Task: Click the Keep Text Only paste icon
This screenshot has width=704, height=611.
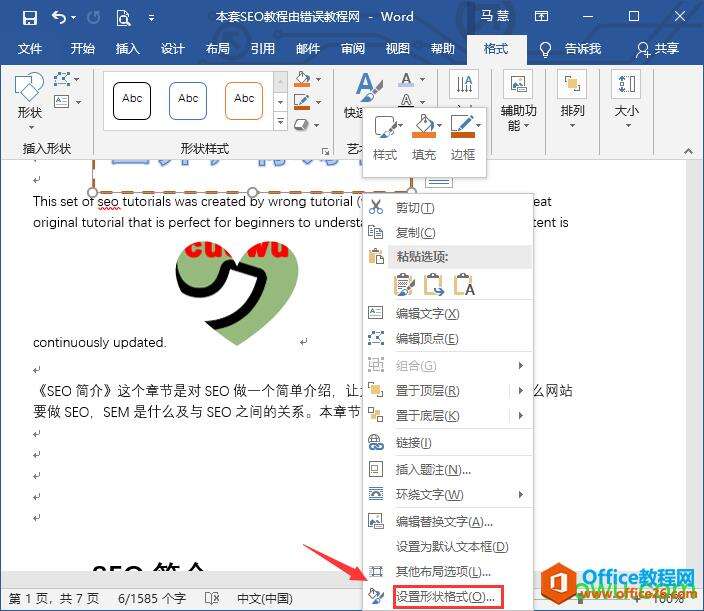Action: click(464, 285)
